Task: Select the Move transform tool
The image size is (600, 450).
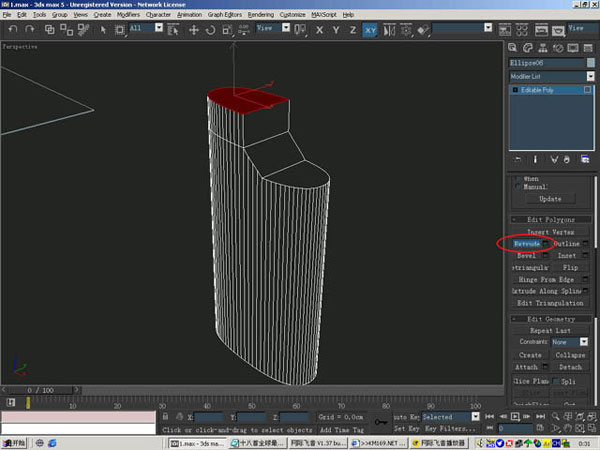Action: 193,30
